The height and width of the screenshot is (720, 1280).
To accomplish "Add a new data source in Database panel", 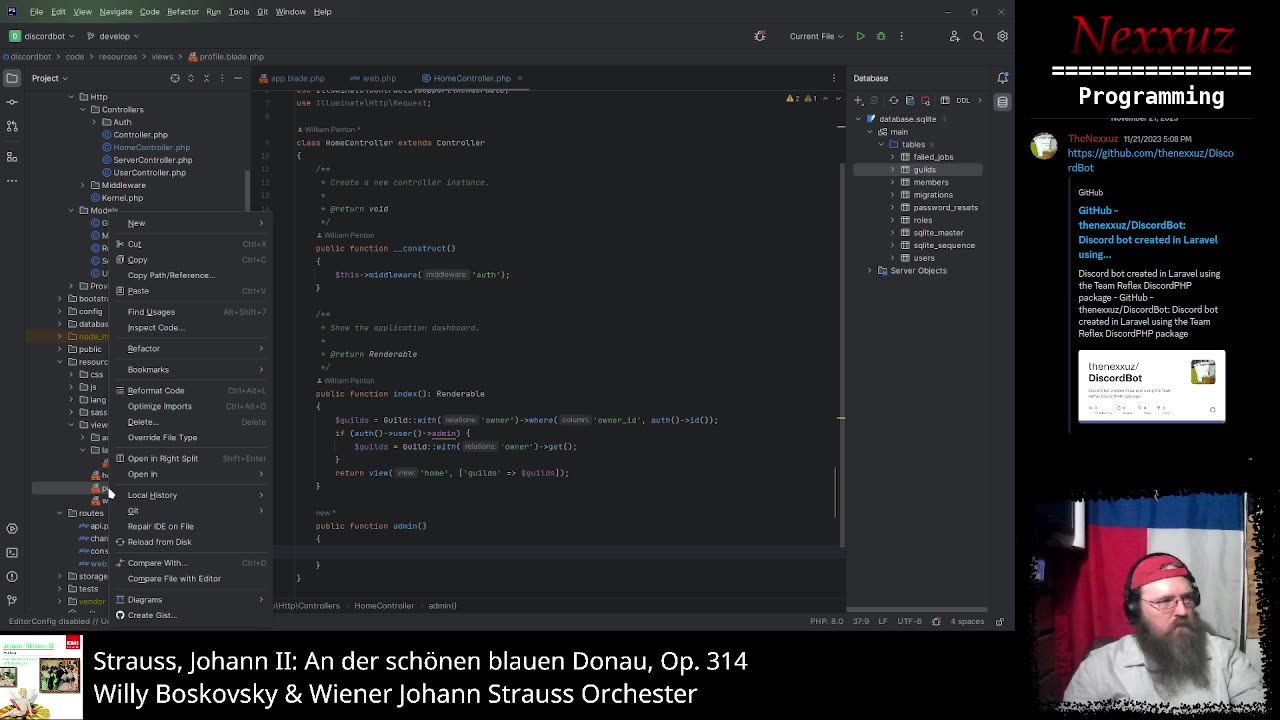I will point(858,100).
